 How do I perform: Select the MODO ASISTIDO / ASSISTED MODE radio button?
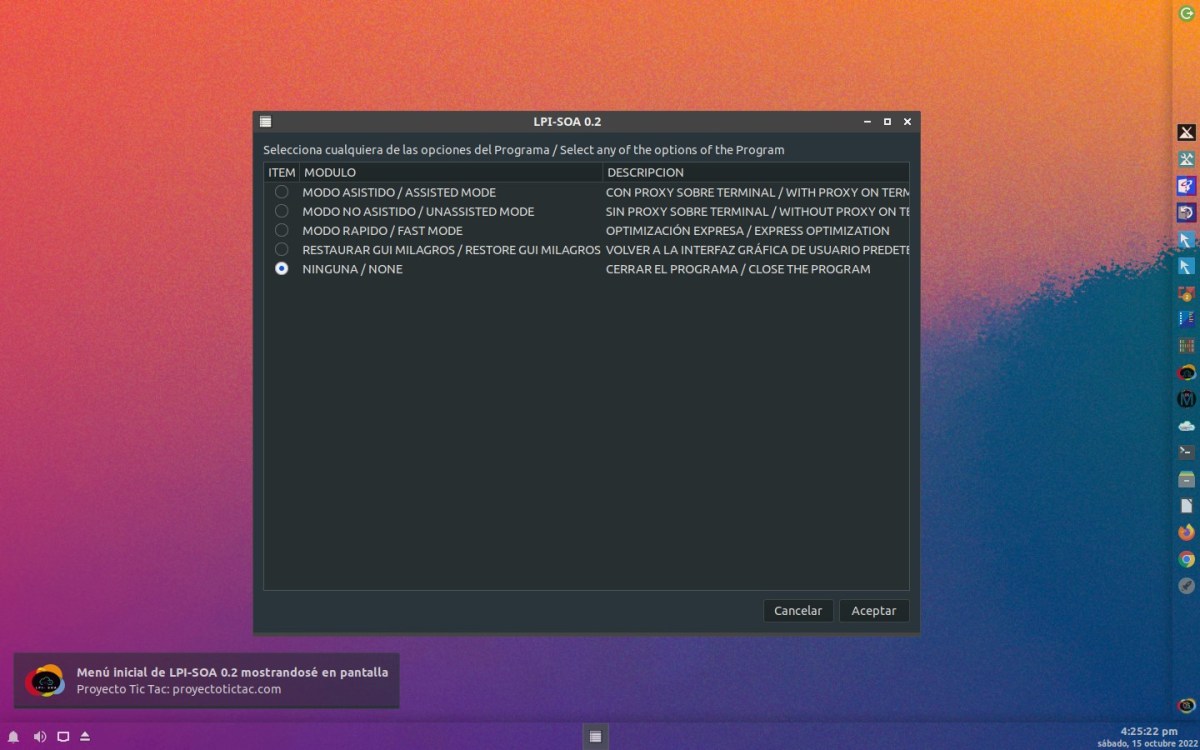[282, 192]
